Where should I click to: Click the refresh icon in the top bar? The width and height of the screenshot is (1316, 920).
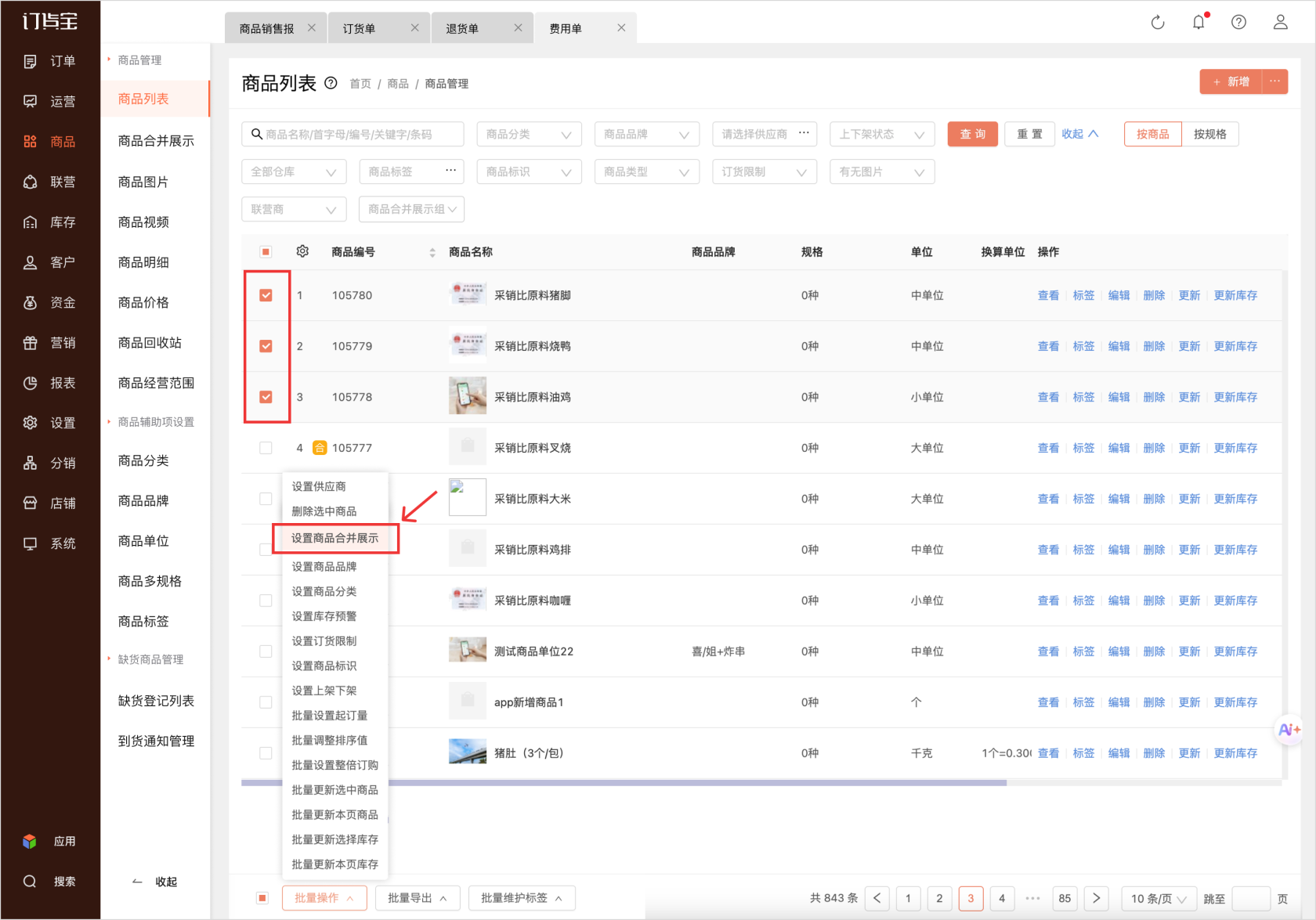(1158, 22)
